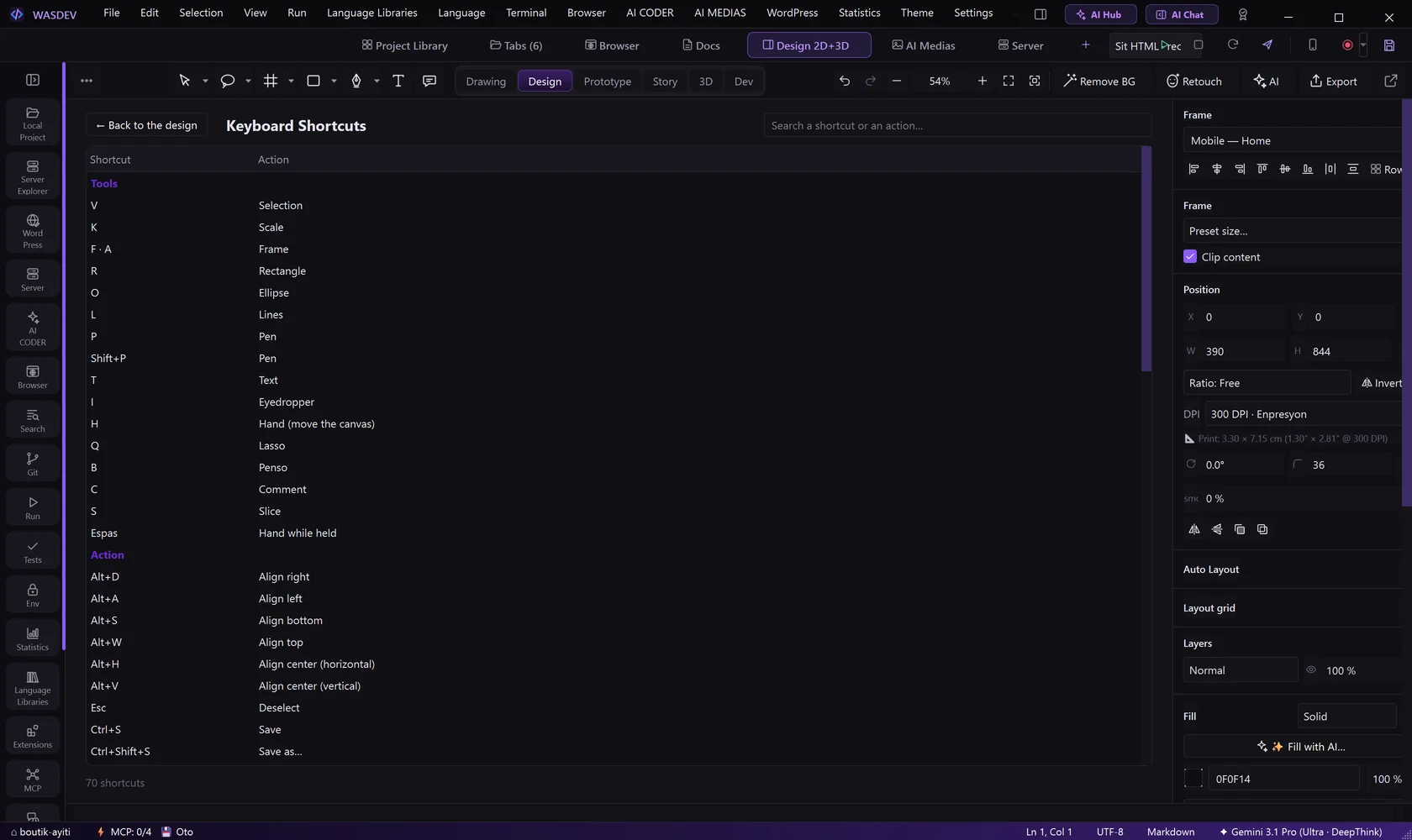
Task: Click the Remove BG button
Action: pyautogui.click(x=1099, y=81)
